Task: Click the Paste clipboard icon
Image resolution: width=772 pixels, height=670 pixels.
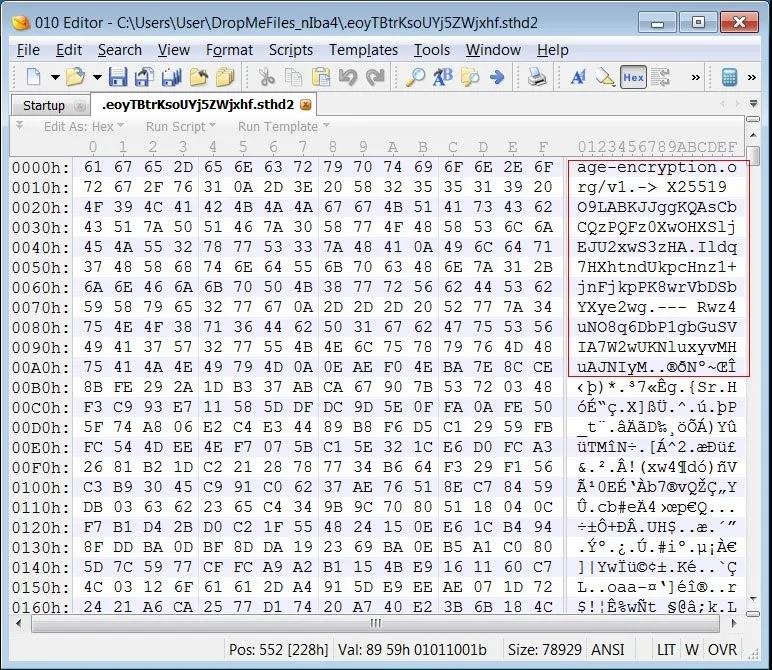Action: (321, 77)
